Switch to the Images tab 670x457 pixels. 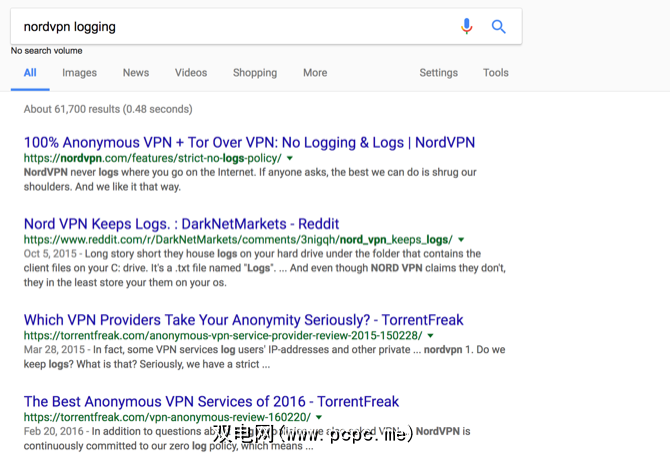(x=79, y=73)
